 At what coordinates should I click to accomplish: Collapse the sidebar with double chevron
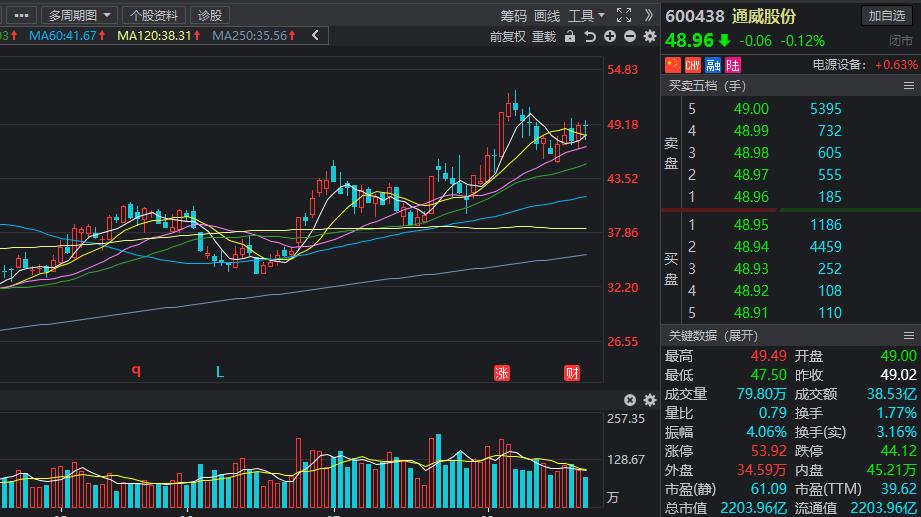(649, 15)
